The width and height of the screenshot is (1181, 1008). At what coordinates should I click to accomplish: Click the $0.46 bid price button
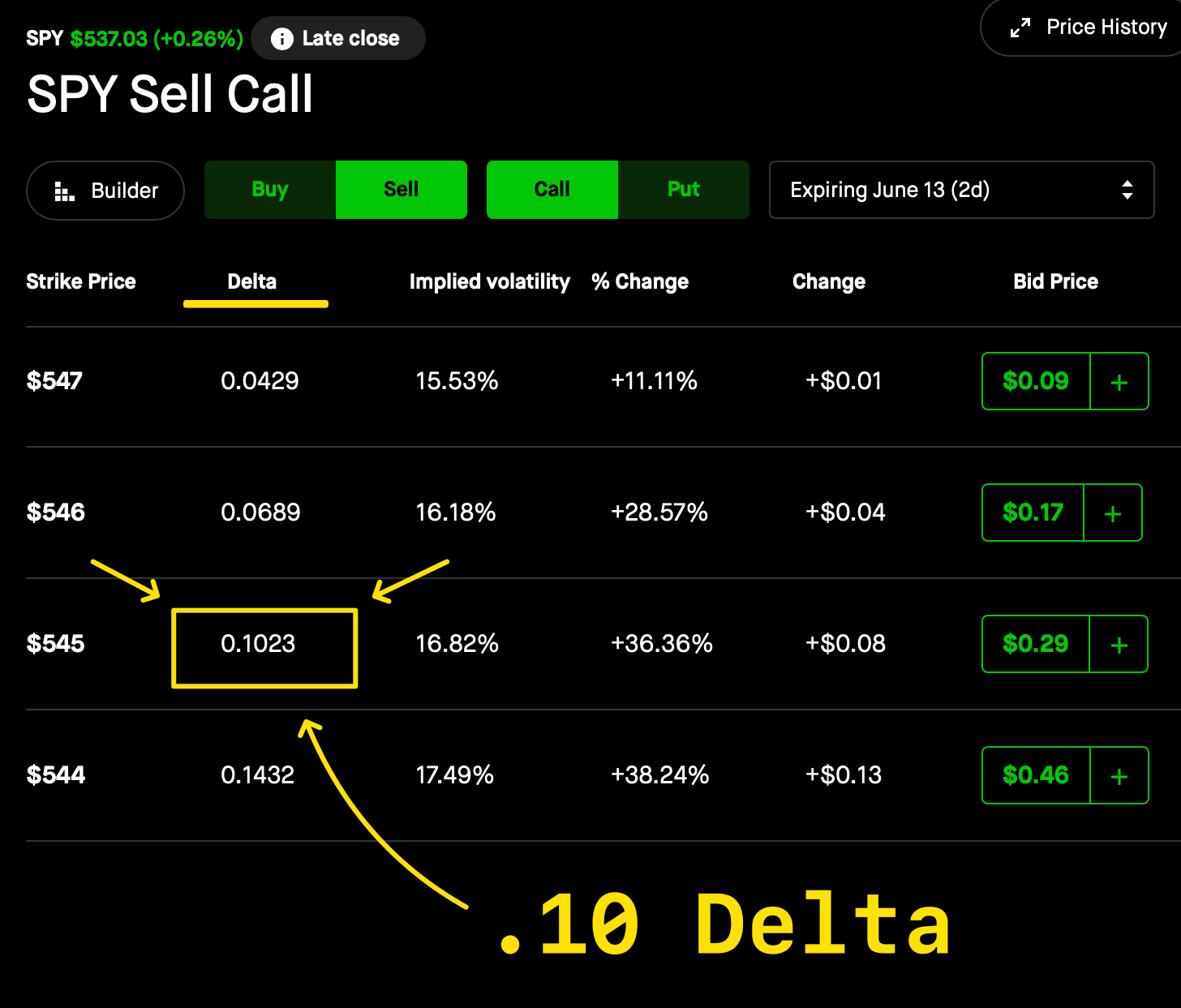pos(1036,775)
